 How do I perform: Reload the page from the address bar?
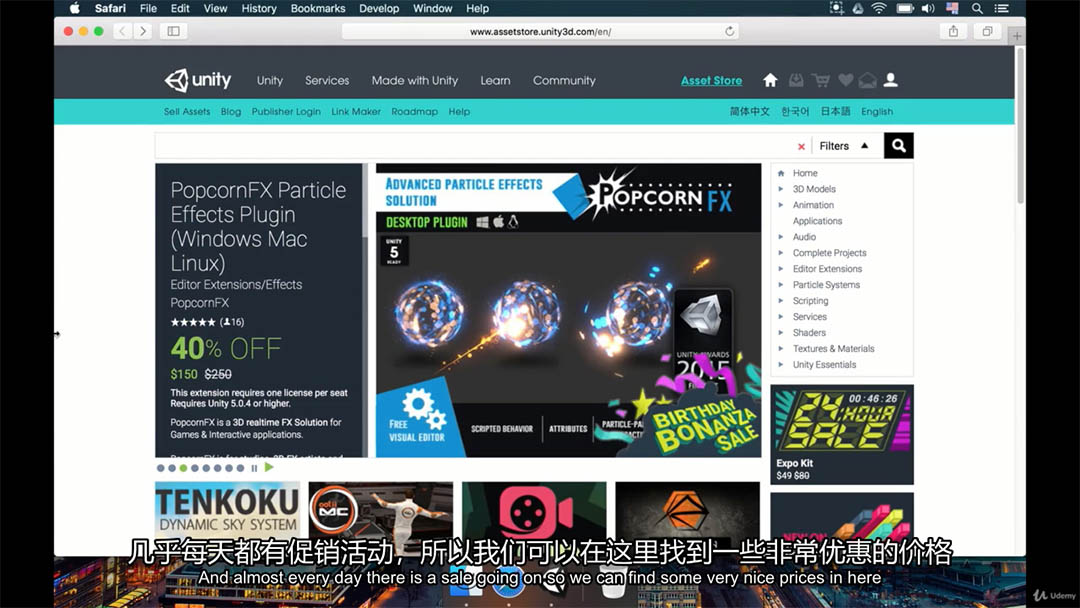pyautogui.click(x=729, y=31)
